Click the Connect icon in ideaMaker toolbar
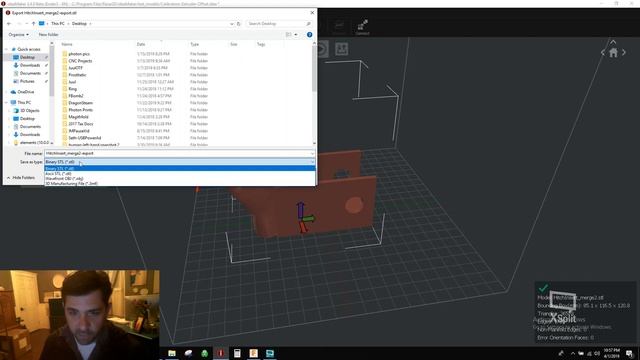The height and width of the screenshot is (360, 640). point(362,27)
